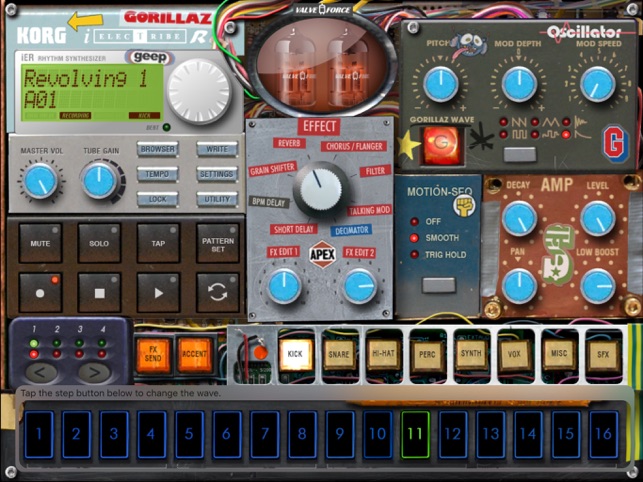Start playback with the play button
643x482 pixels.
pos(158,293)
